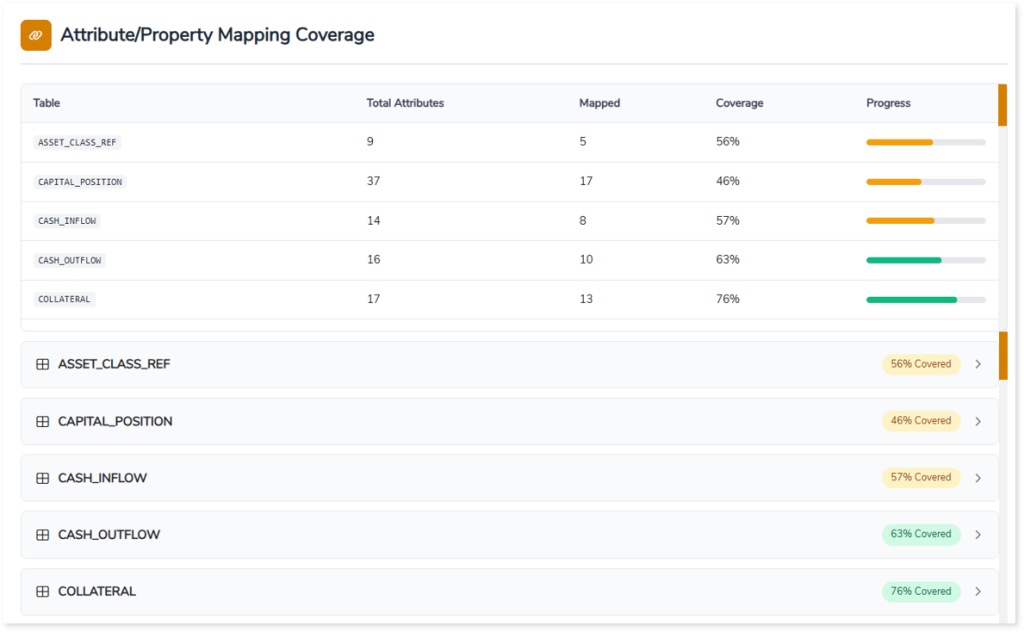Click the coverage table's orange scrollbar thumb
This screenshot has width=1024, height=632.
(x=1002, y=105)
